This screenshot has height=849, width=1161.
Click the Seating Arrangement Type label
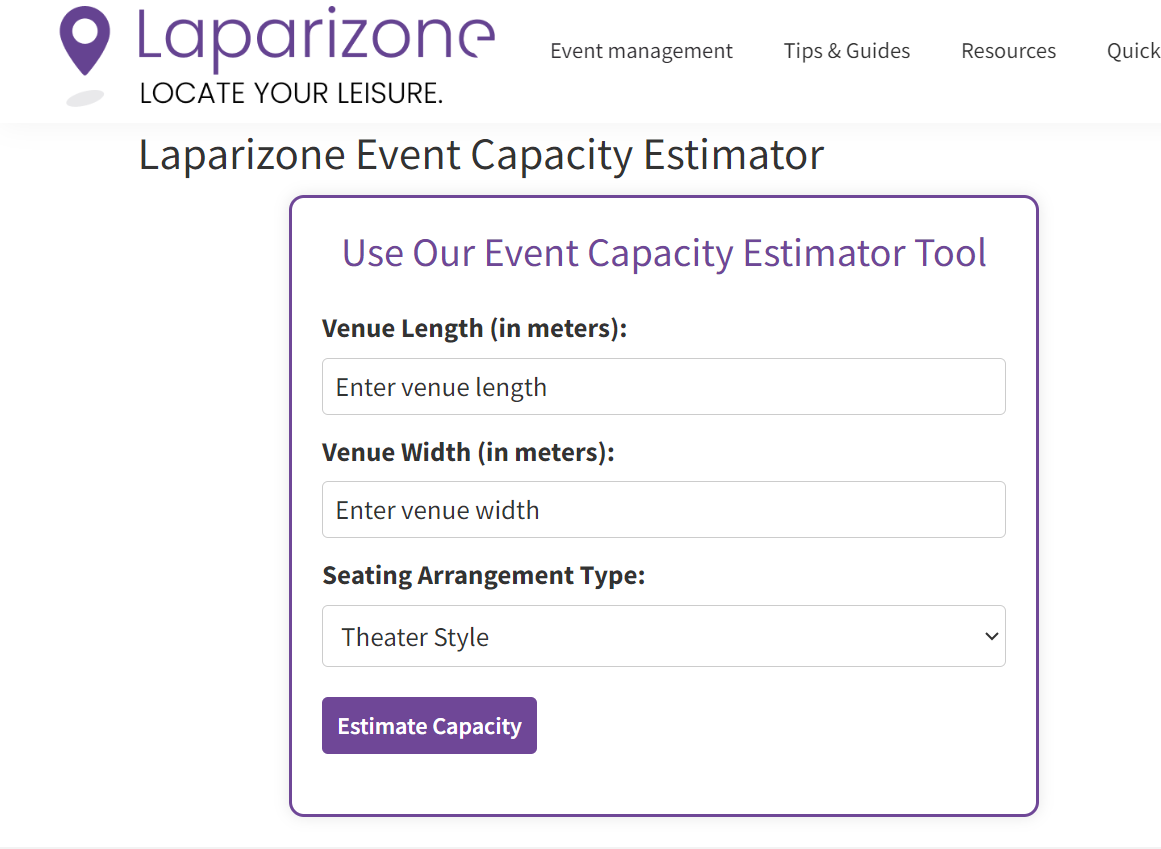coord(483,575)
